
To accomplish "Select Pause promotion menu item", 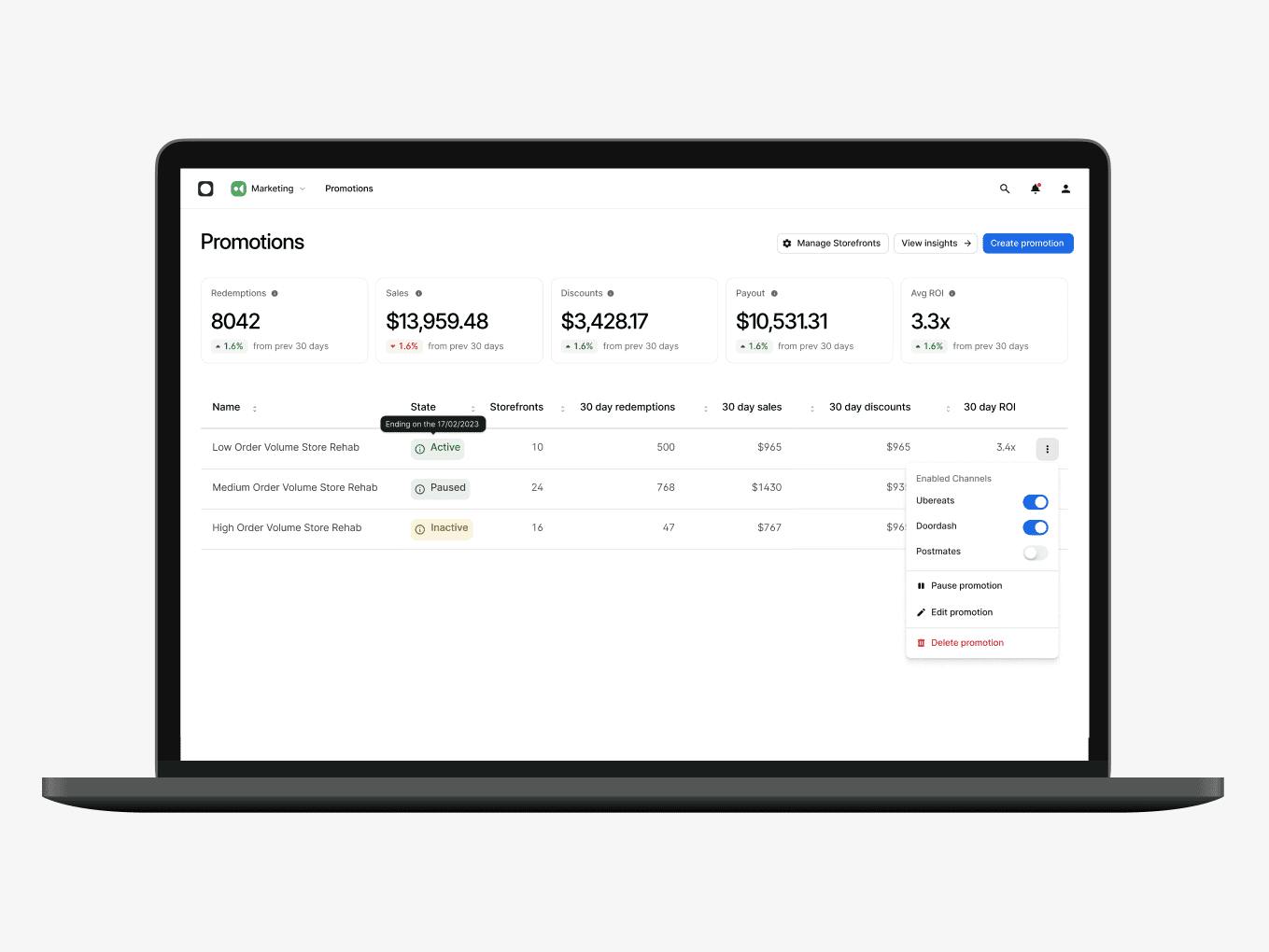I will click(981, 586).
